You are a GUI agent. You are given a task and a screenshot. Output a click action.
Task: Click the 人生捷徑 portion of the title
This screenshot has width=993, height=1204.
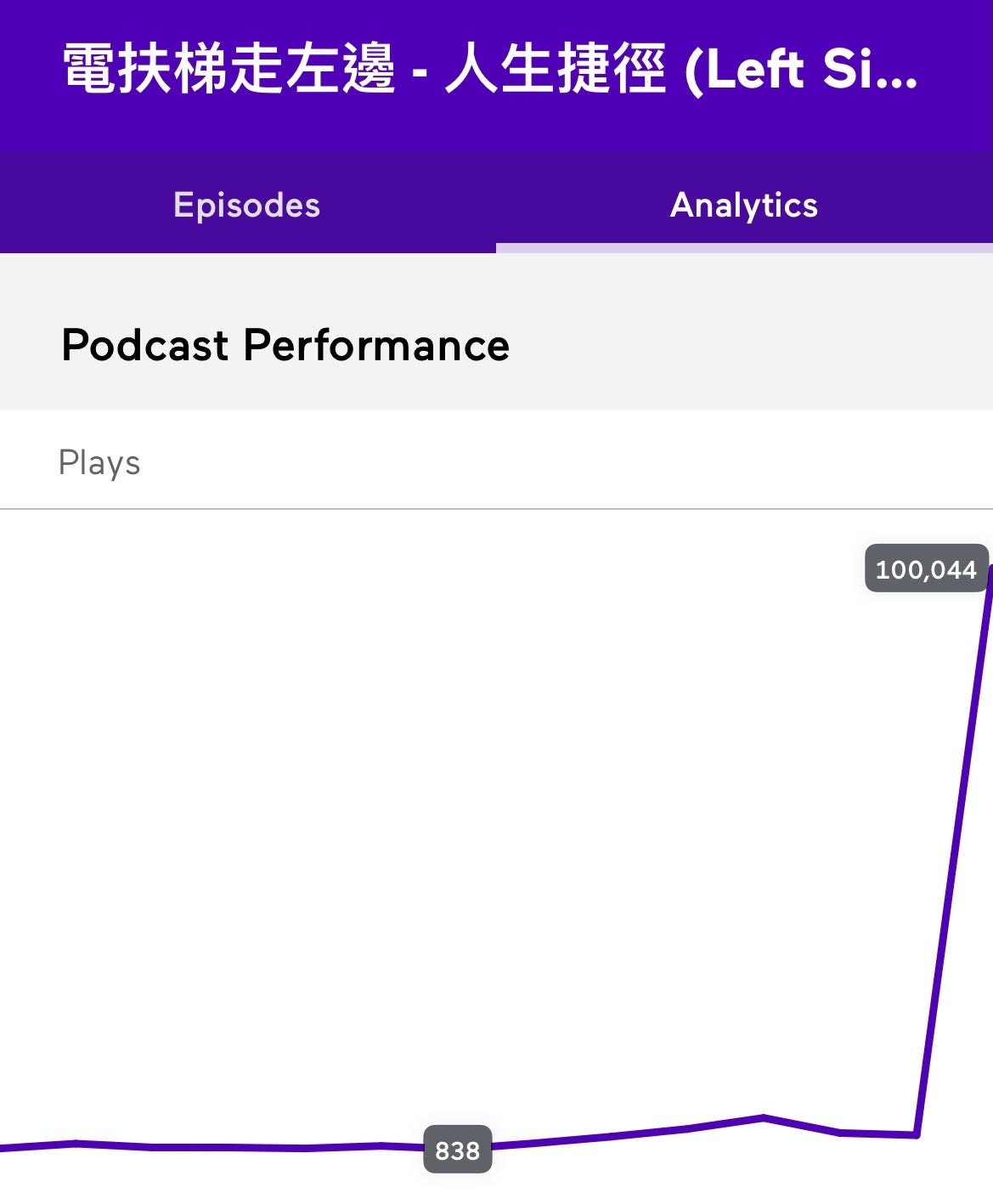pos(556,68)
